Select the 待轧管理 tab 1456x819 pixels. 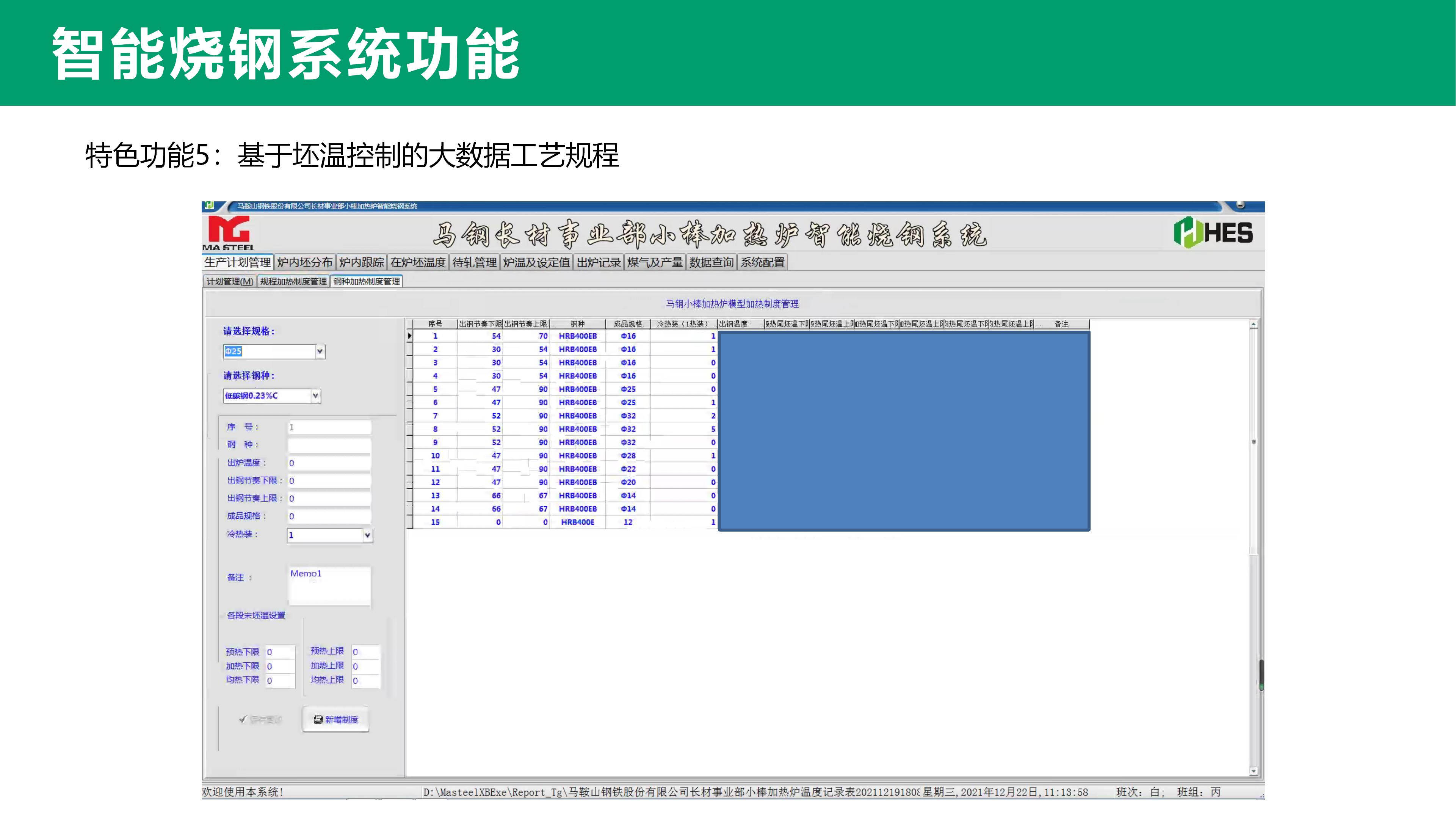coord(474,262)
